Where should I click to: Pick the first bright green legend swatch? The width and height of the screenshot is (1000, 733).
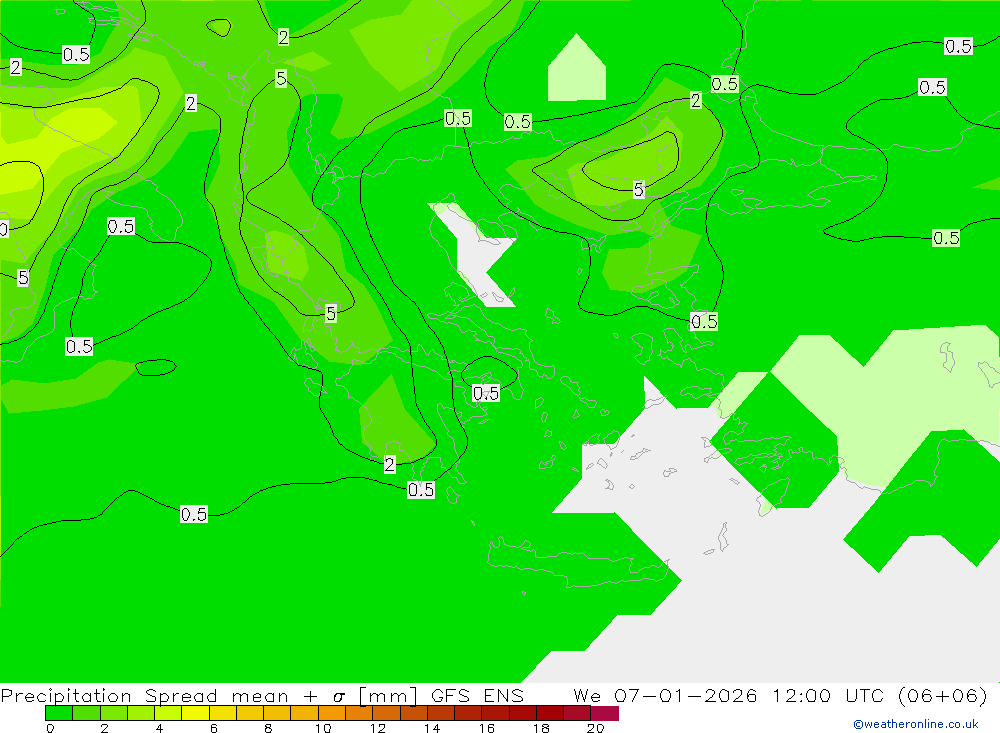[59, 713]
